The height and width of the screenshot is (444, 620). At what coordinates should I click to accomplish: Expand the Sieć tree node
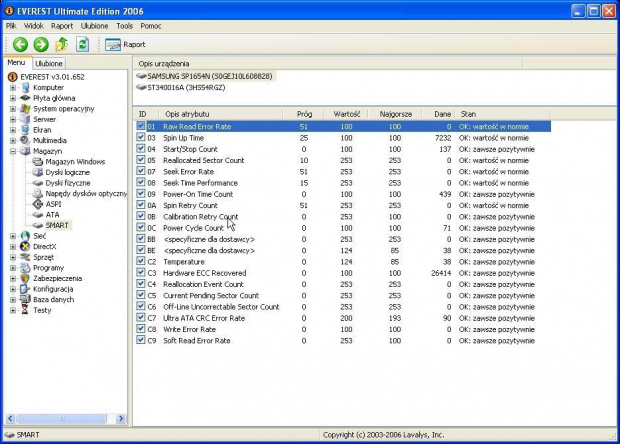pyautogui.click(x=13, y=236)
